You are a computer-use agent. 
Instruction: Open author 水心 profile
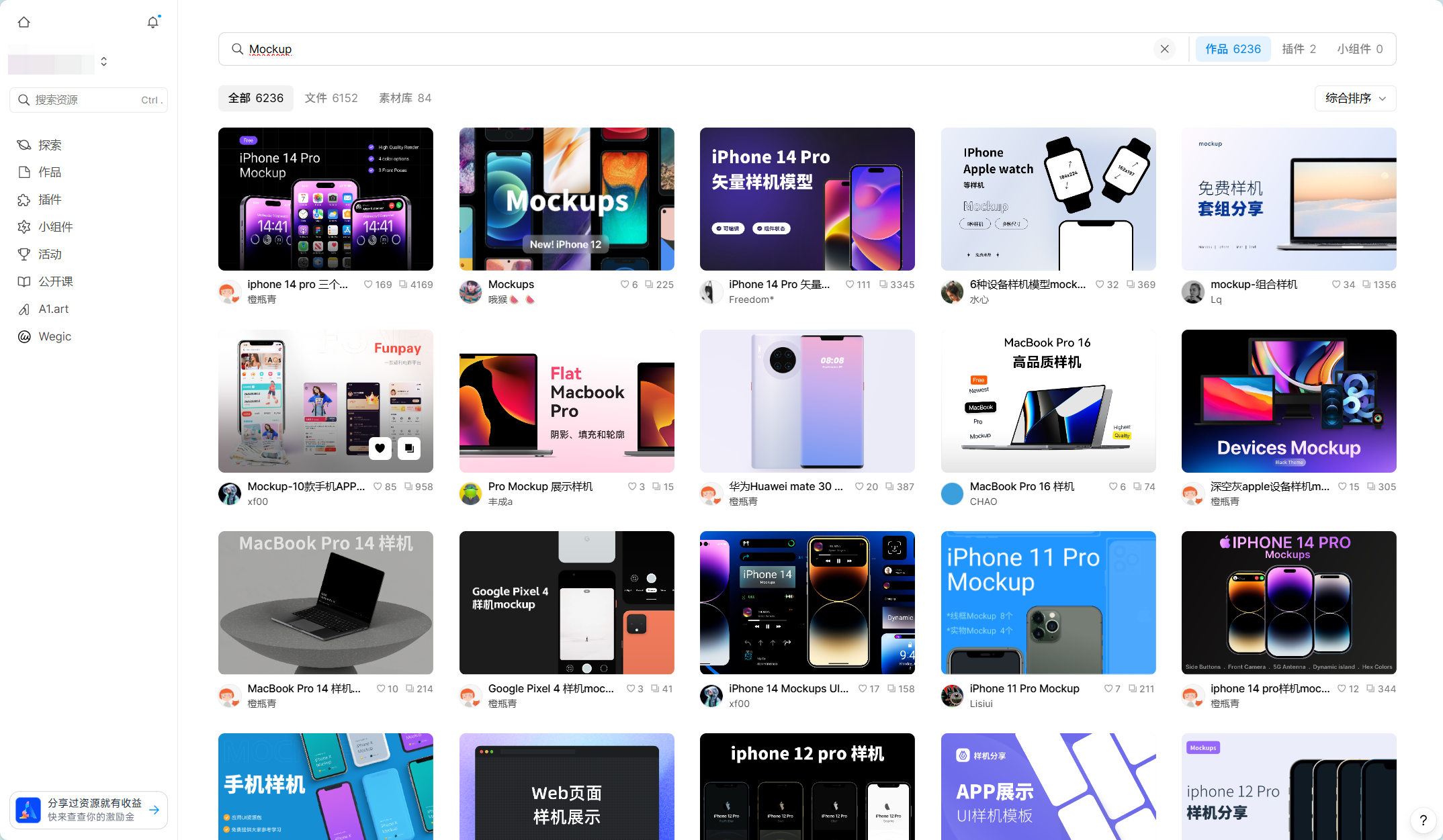[x=979, y=299]
